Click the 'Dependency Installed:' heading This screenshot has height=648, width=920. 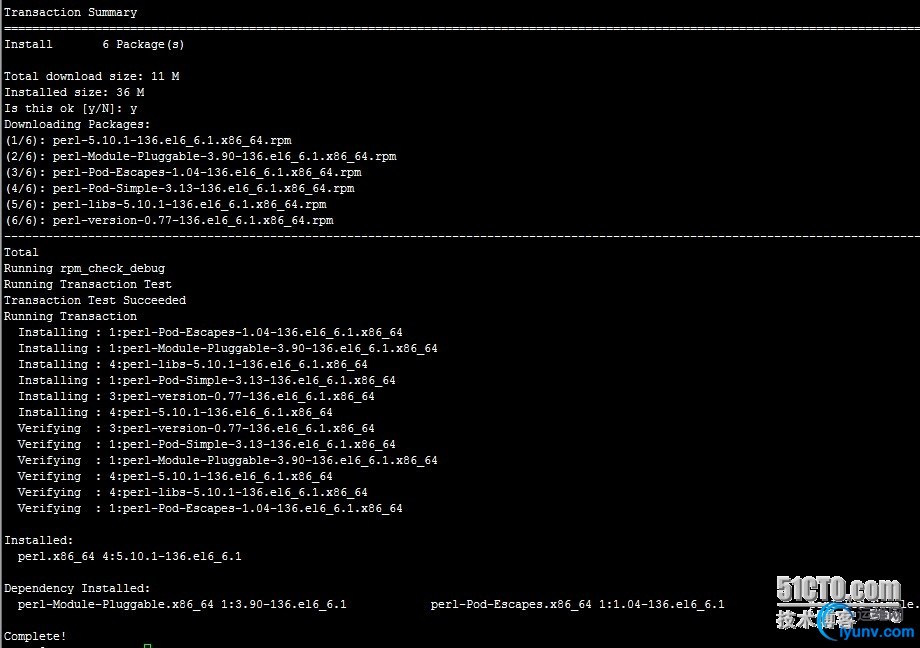[77, 588]
